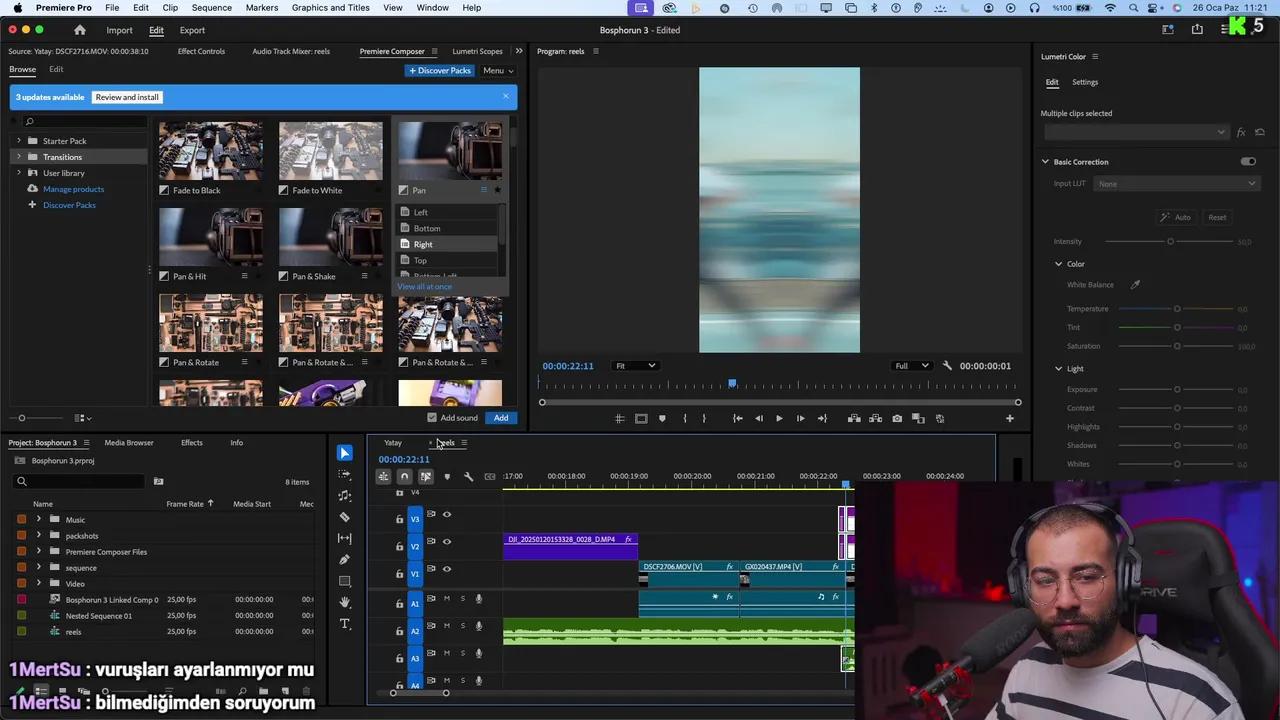Select the Slip tool
The height and width of the screenshot is (720, 1280).
coord(345,538)
